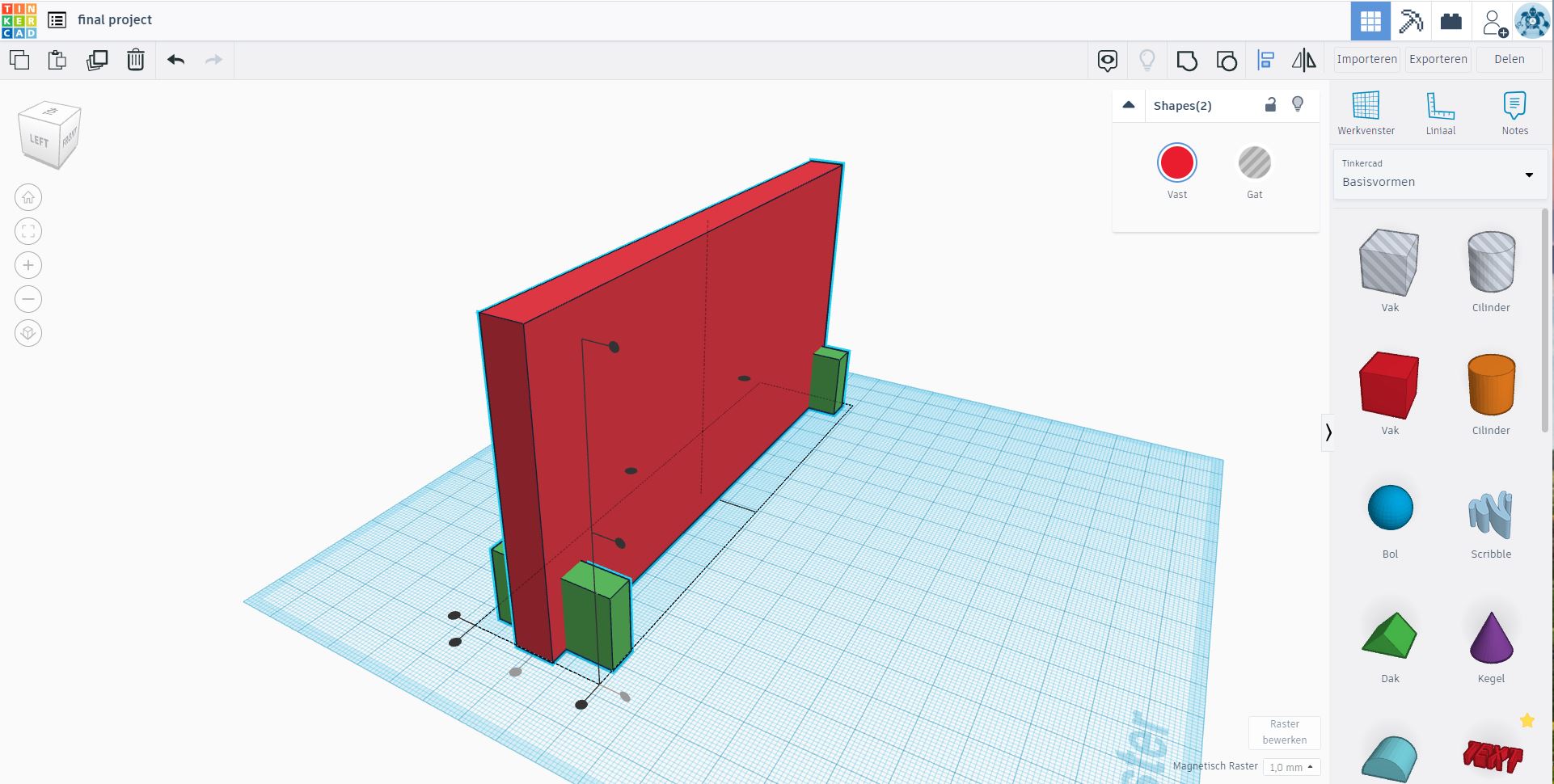Activate the Mirror tool
This screenshot has width=1554, height=784.
(1303, 60)
